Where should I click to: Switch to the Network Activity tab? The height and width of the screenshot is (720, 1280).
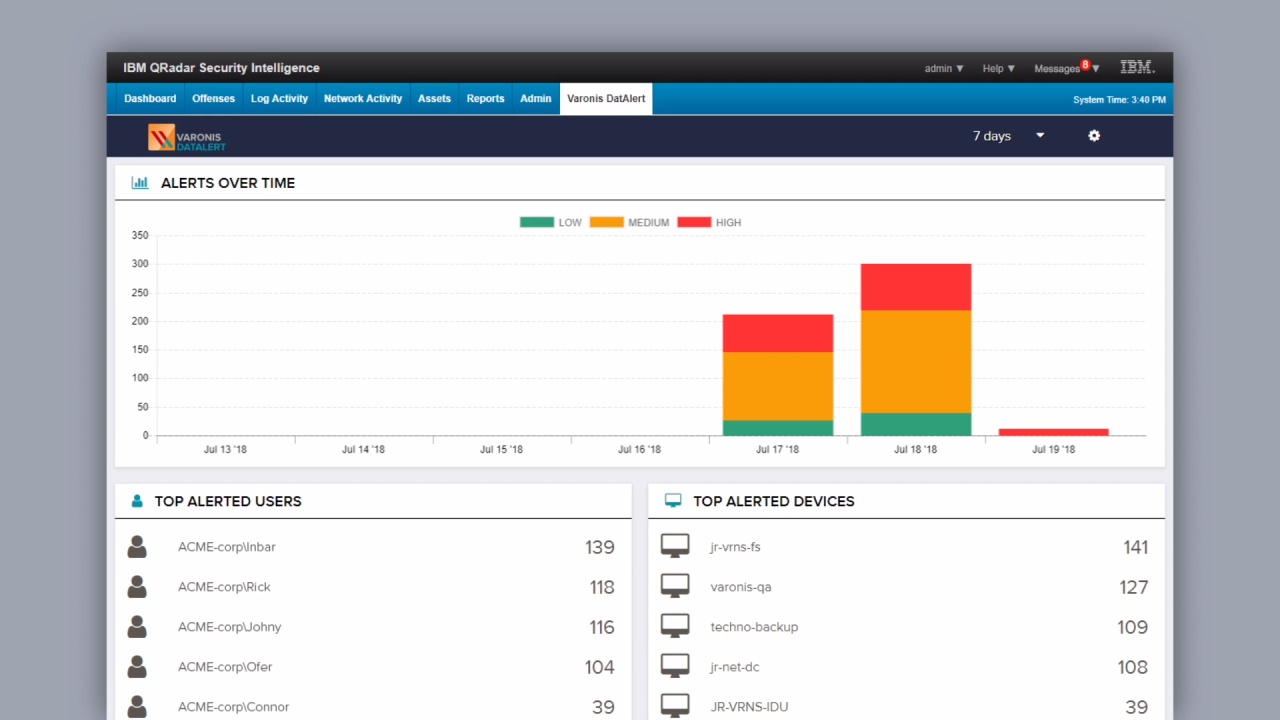pyautogui.click(x=362, y=98)
